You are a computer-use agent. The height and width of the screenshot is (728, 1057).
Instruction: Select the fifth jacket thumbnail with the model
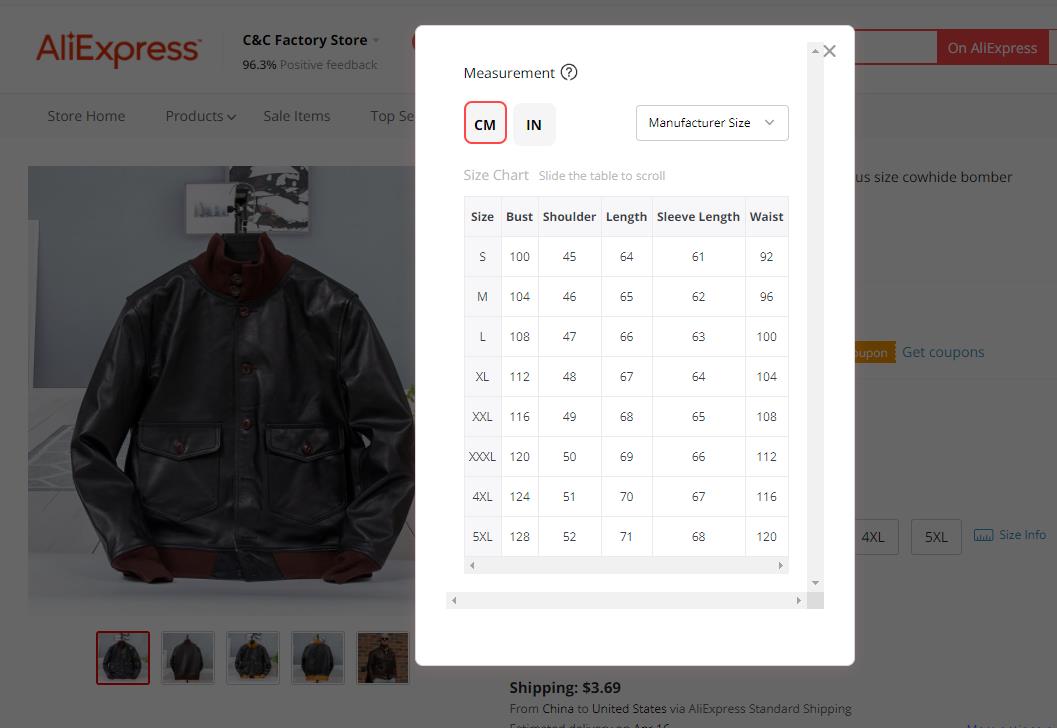click(x=383, y=658)
